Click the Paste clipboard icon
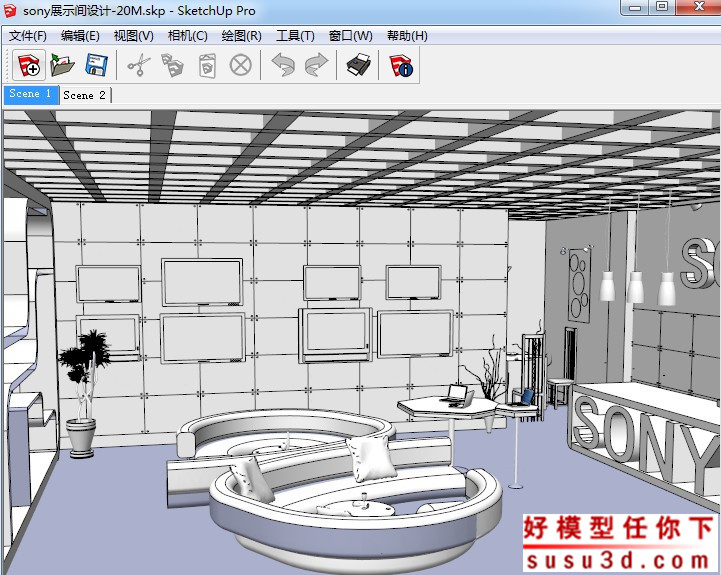Screen dimensions: 721x575 207,65
